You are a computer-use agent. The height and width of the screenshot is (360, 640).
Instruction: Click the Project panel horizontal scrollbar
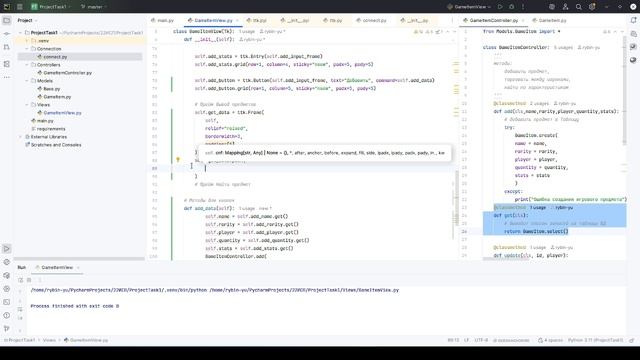tap(79, 258)
